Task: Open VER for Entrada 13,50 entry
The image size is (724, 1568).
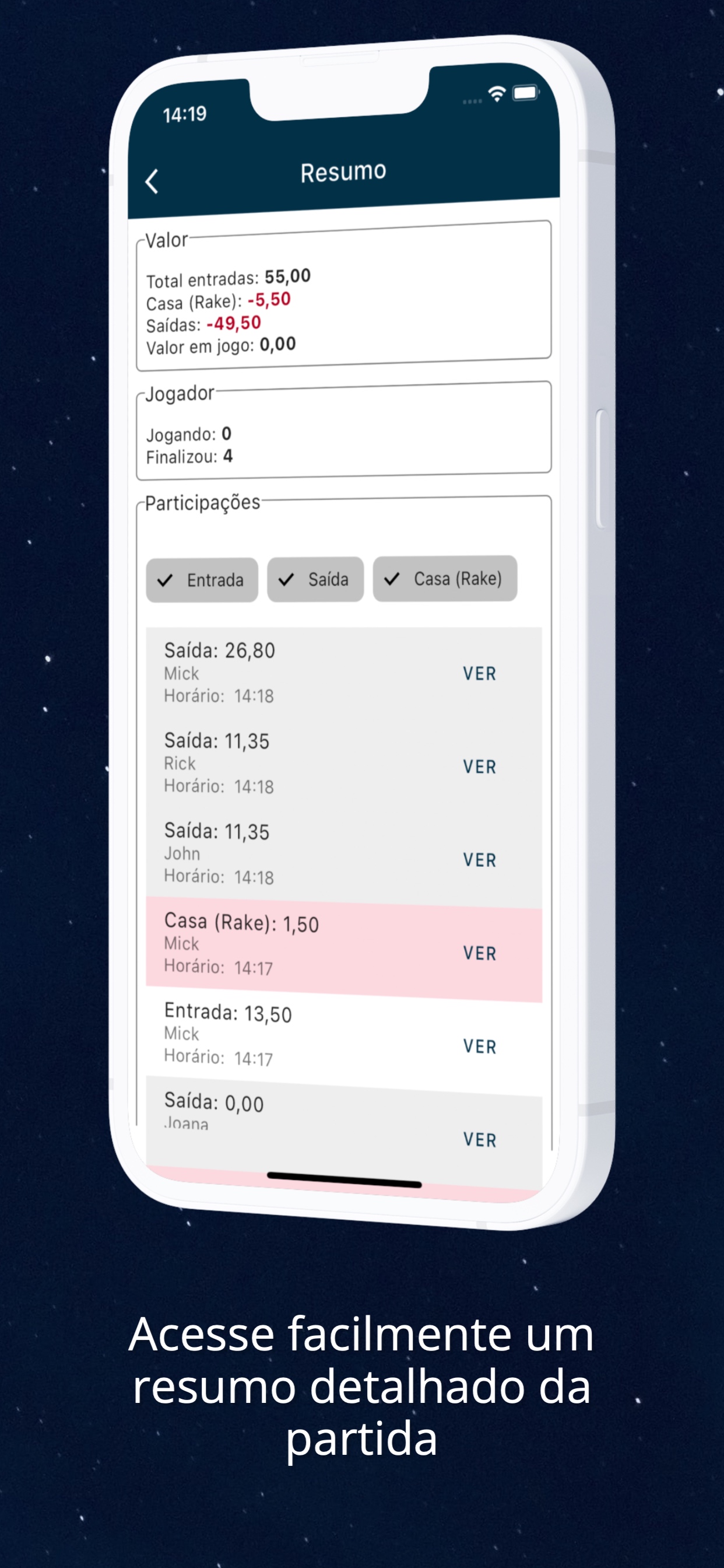Action: pyautogui.click(x=479, y=1046)
